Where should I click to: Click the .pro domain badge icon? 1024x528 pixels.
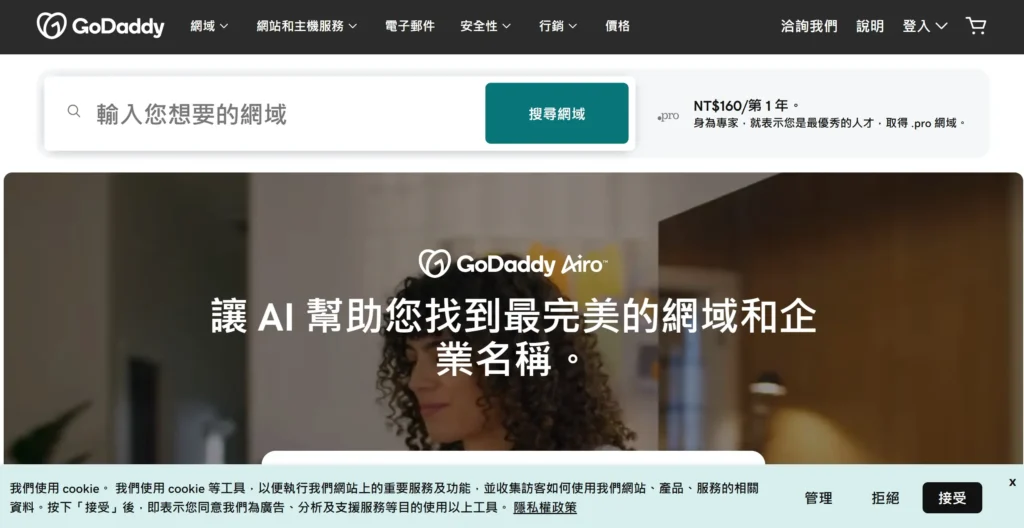pos(668,116)
